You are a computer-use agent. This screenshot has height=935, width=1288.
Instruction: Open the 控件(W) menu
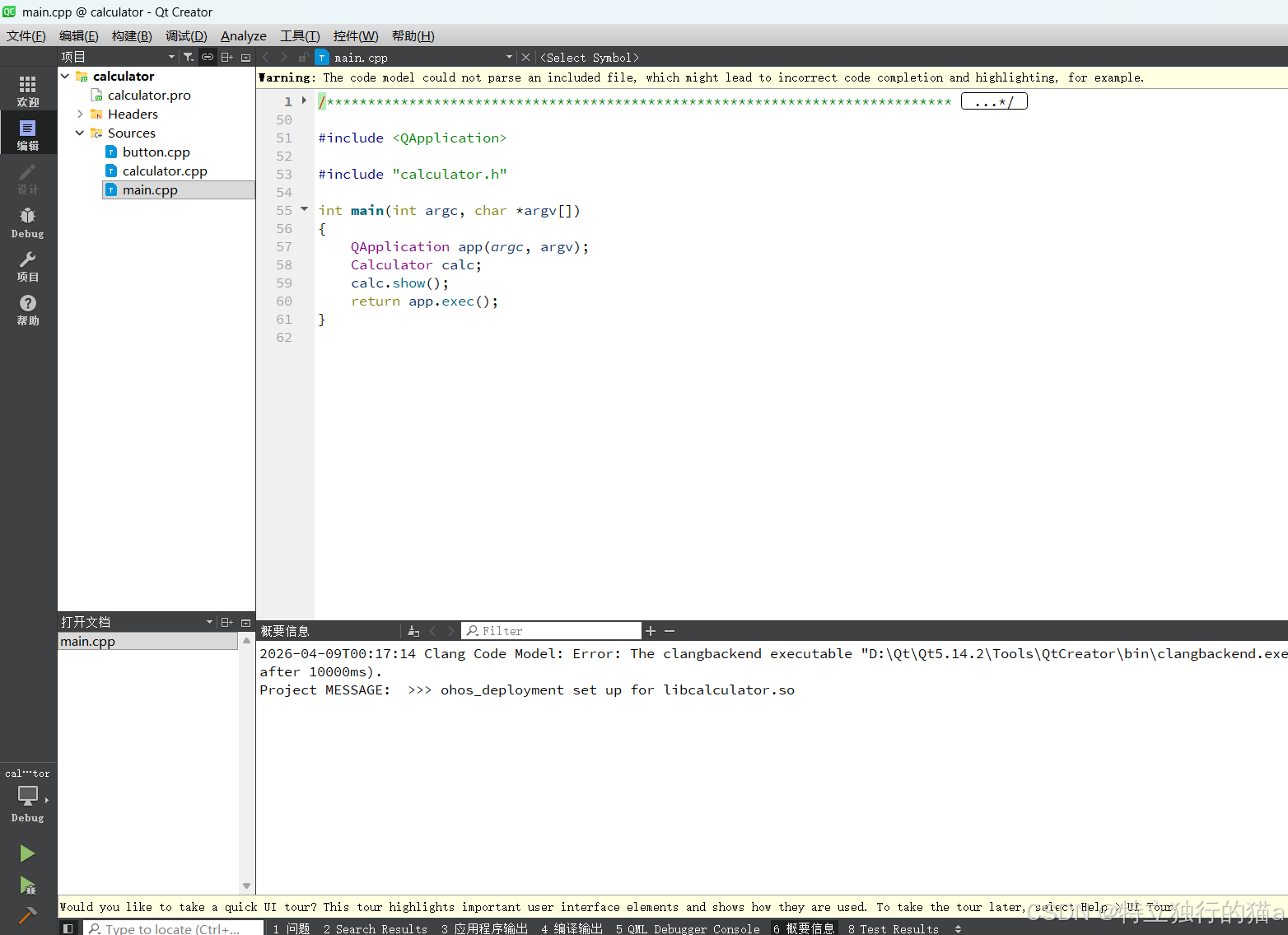pos(356,35)
